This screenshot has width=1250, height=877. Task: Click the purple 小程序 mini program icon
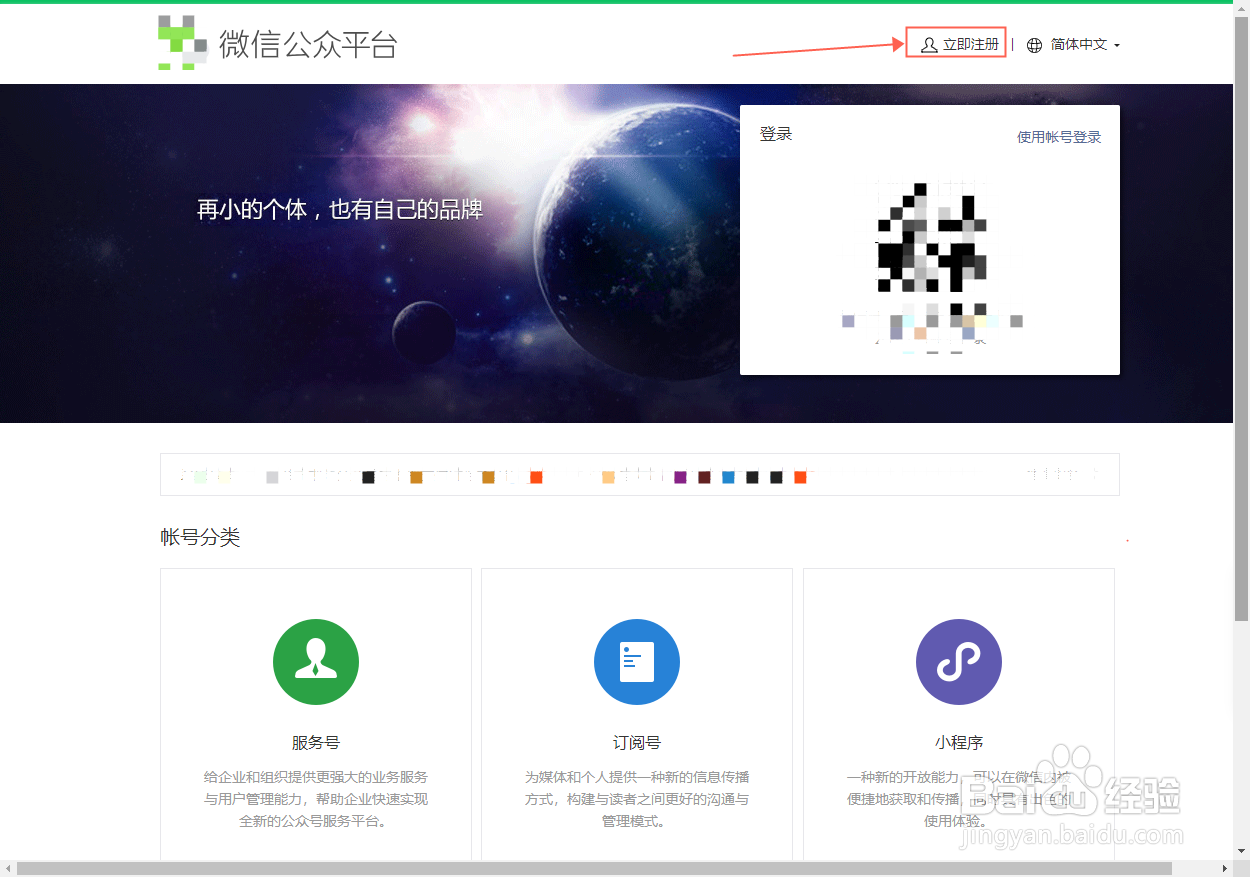click(x=959, y=662)
